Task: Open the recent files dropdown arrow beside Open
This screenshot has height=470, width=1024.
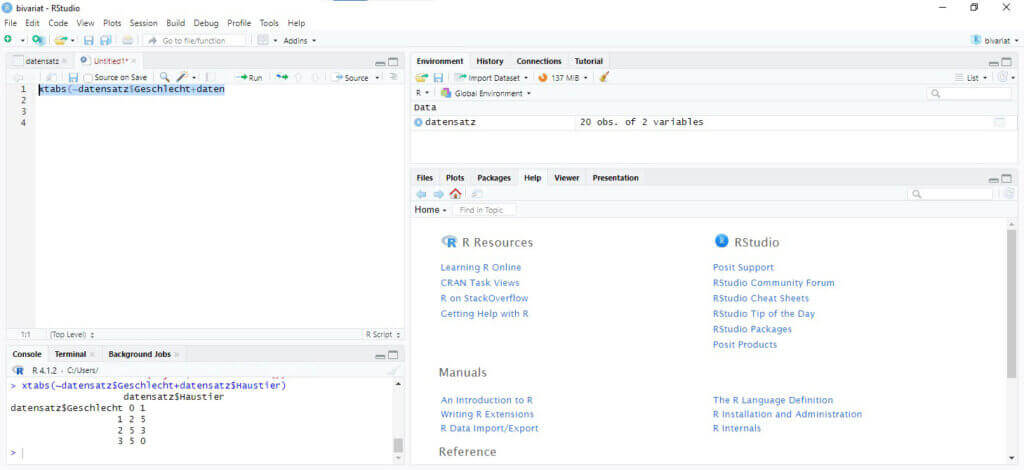Action: coord(72,40)
